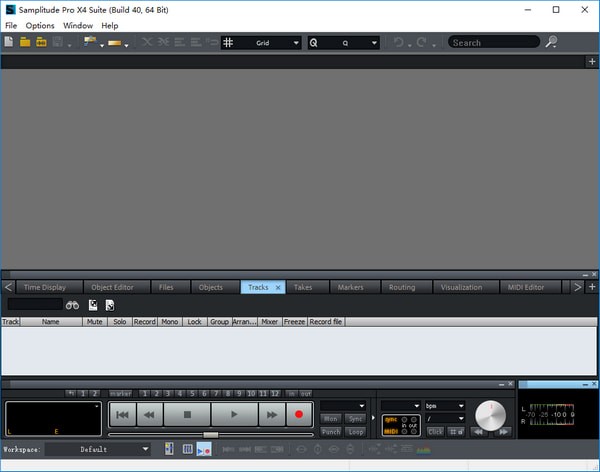Click the MIDI editor keys icon in workspace bar
The width and height of the screenshot is (600, 472).
[187, 449]
